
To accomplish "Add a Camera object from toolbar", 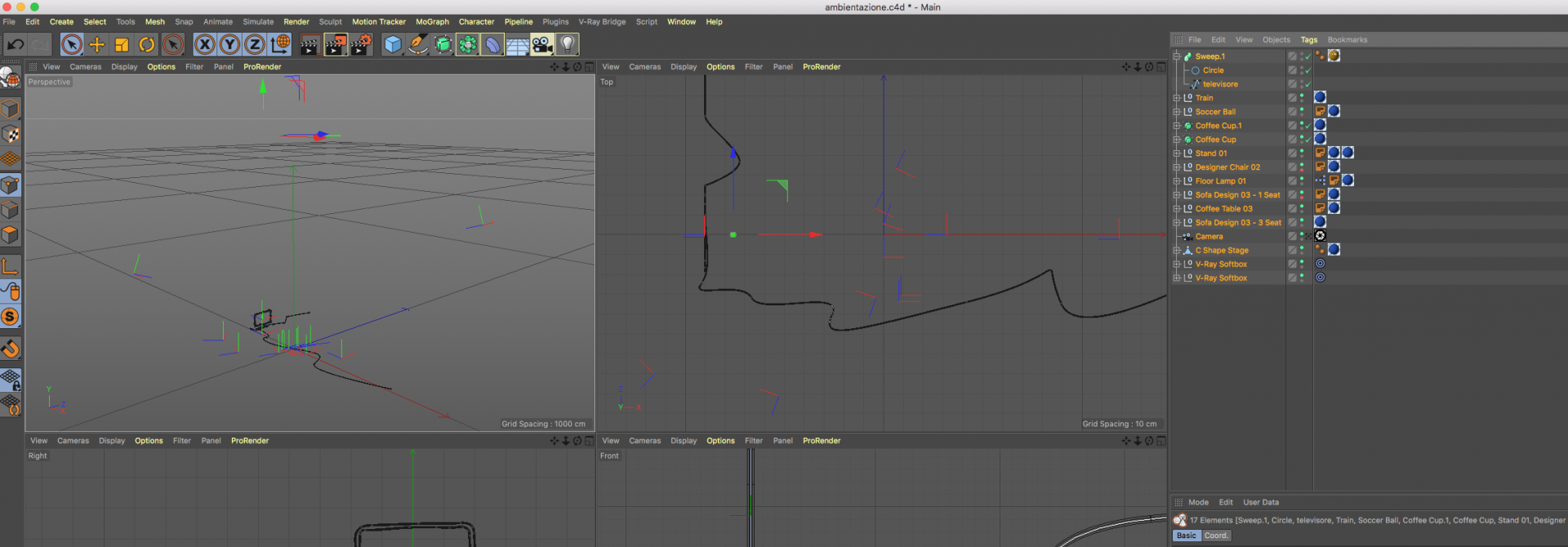I will [x=542, y=44].
